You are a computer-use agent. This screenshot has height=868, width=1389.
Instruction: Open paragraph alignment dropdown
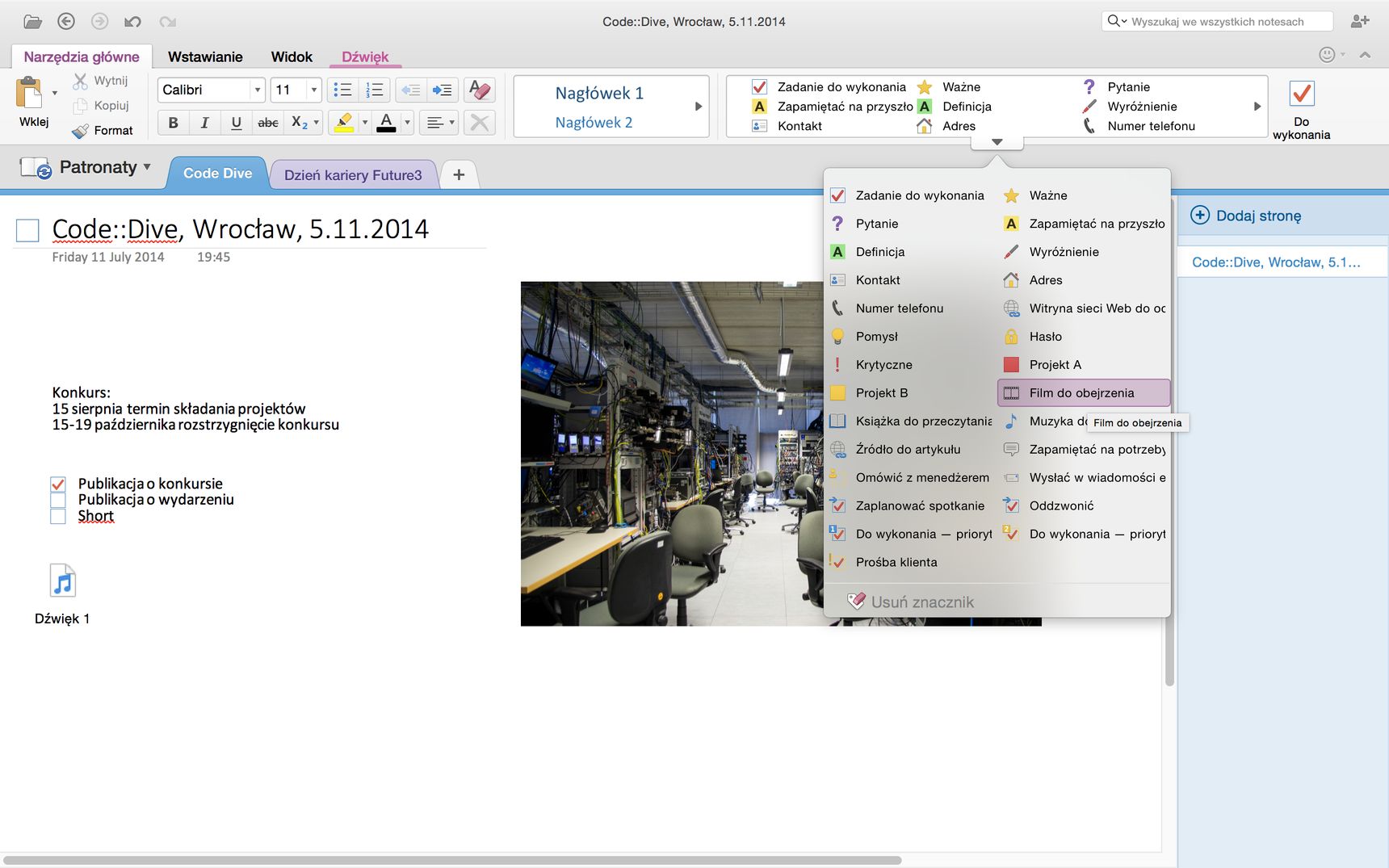pos(441,123)
